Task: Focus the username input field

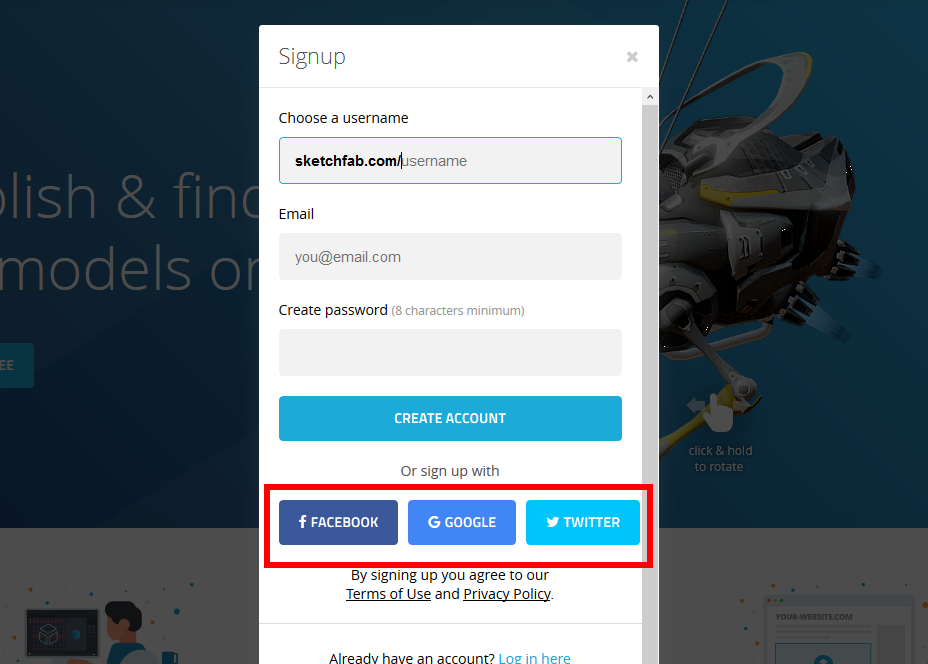Action: [450, 161]
